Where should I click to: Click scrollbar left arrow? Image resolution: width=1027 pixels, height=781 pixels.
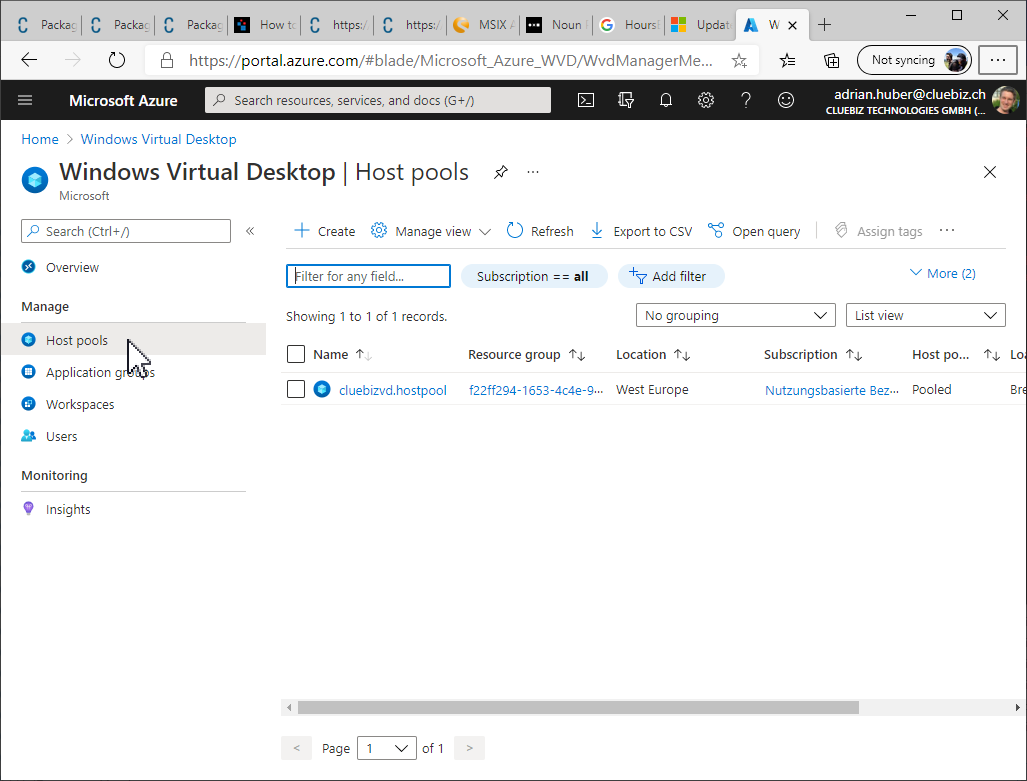pos(289,708)
